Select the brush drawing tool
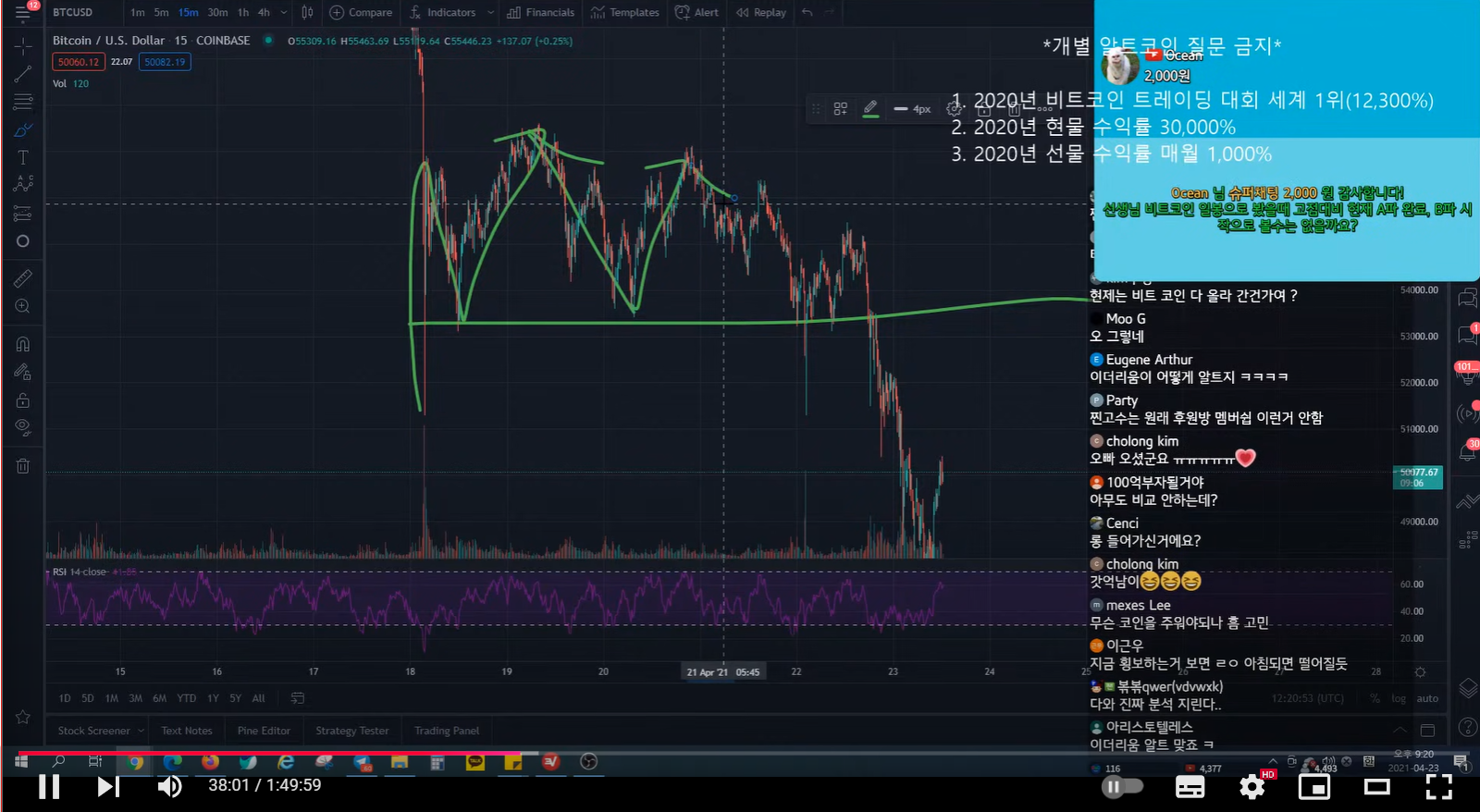The height and width of the screenshot is (812, 1480). coord(23,129)
